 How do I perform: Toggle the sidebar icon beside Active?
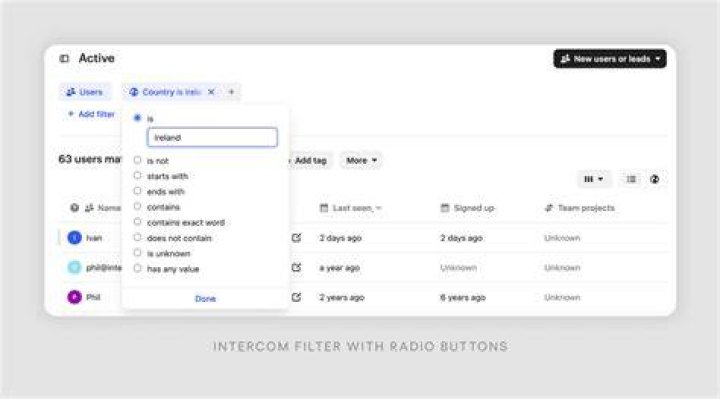click(64, 58)
